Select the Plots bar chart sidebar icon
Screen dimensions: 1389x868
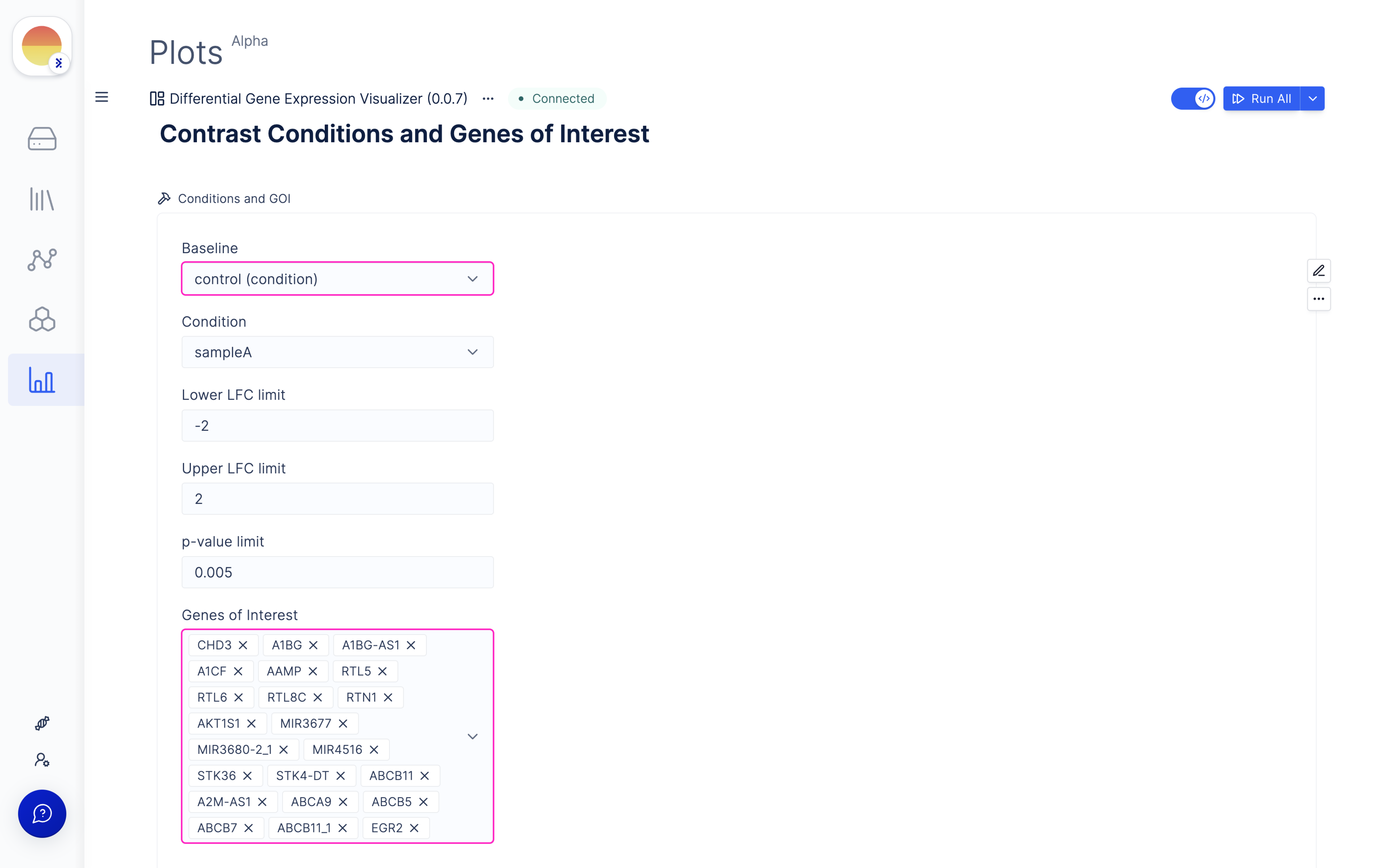[x=42, y=380]
